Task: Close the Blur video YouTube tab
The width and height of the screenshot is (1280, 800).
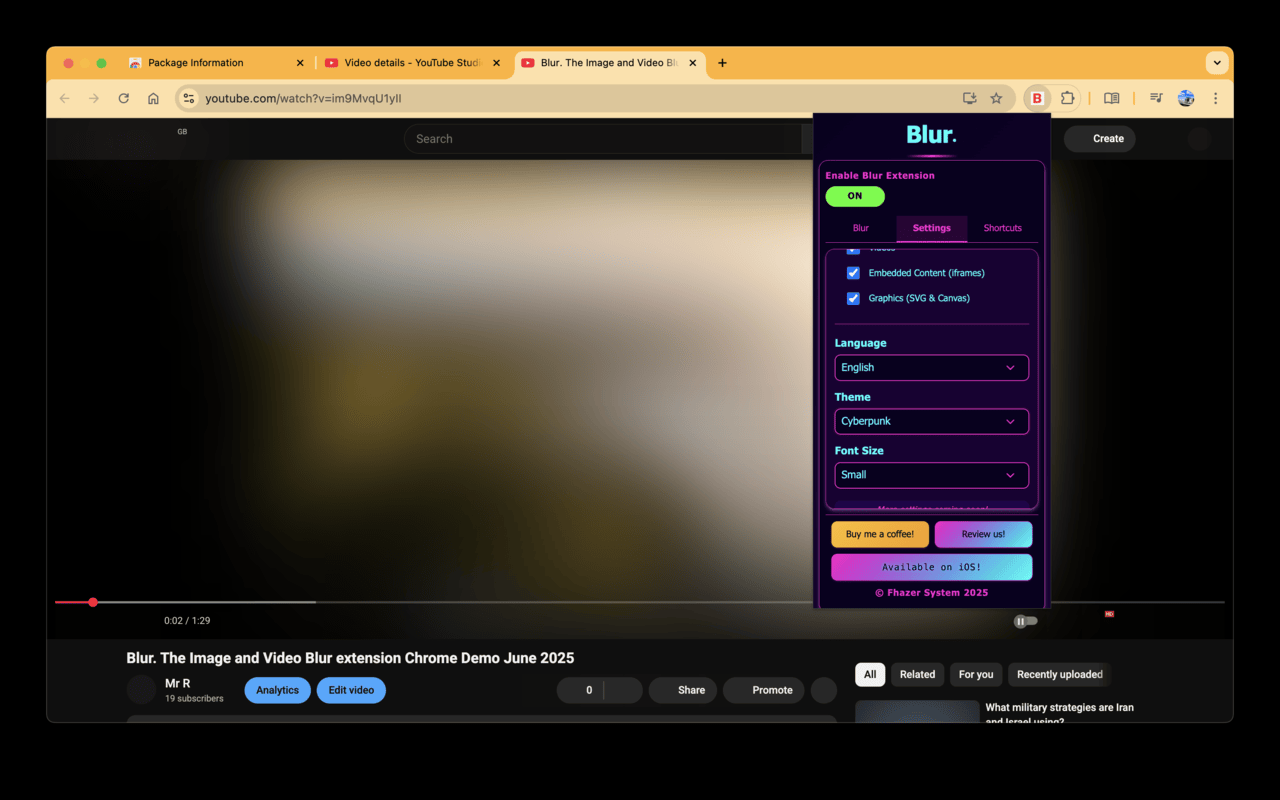Action: [692, 63]
